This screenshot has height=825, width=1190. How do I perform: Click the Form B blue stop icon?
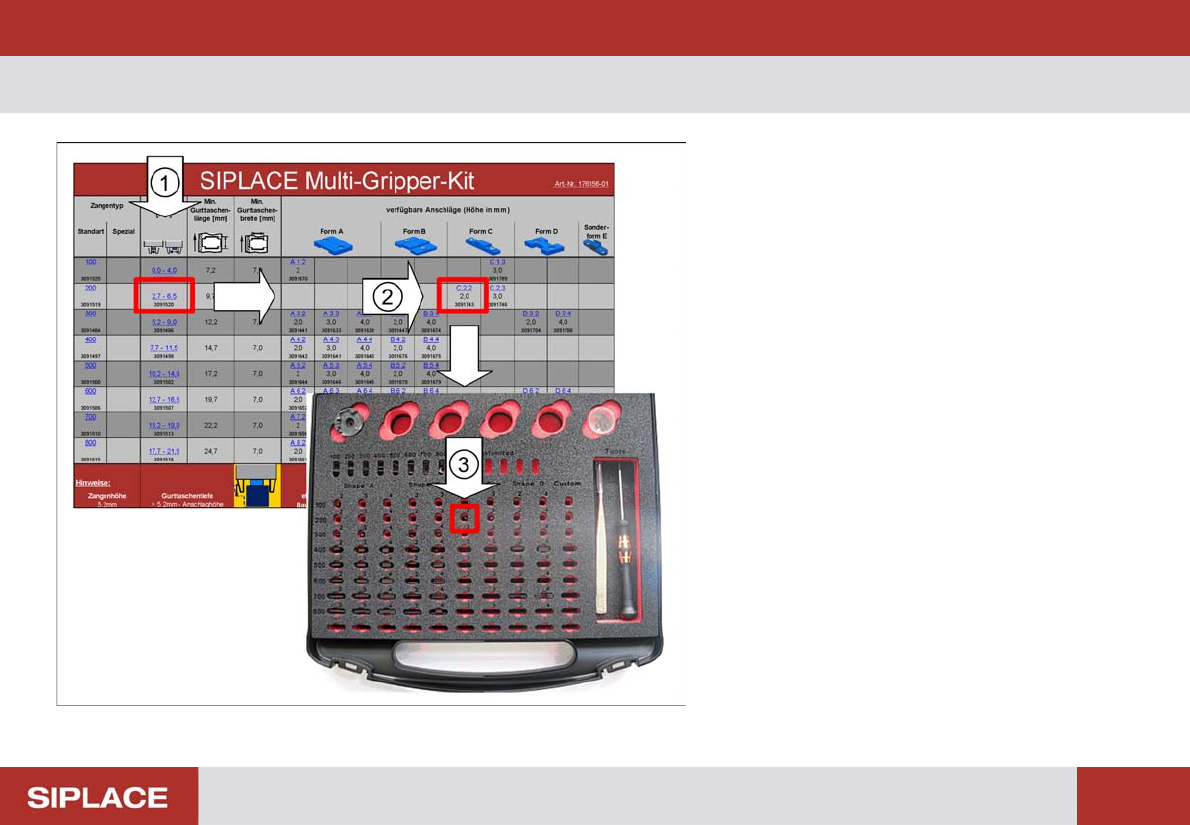pos(414,246)
